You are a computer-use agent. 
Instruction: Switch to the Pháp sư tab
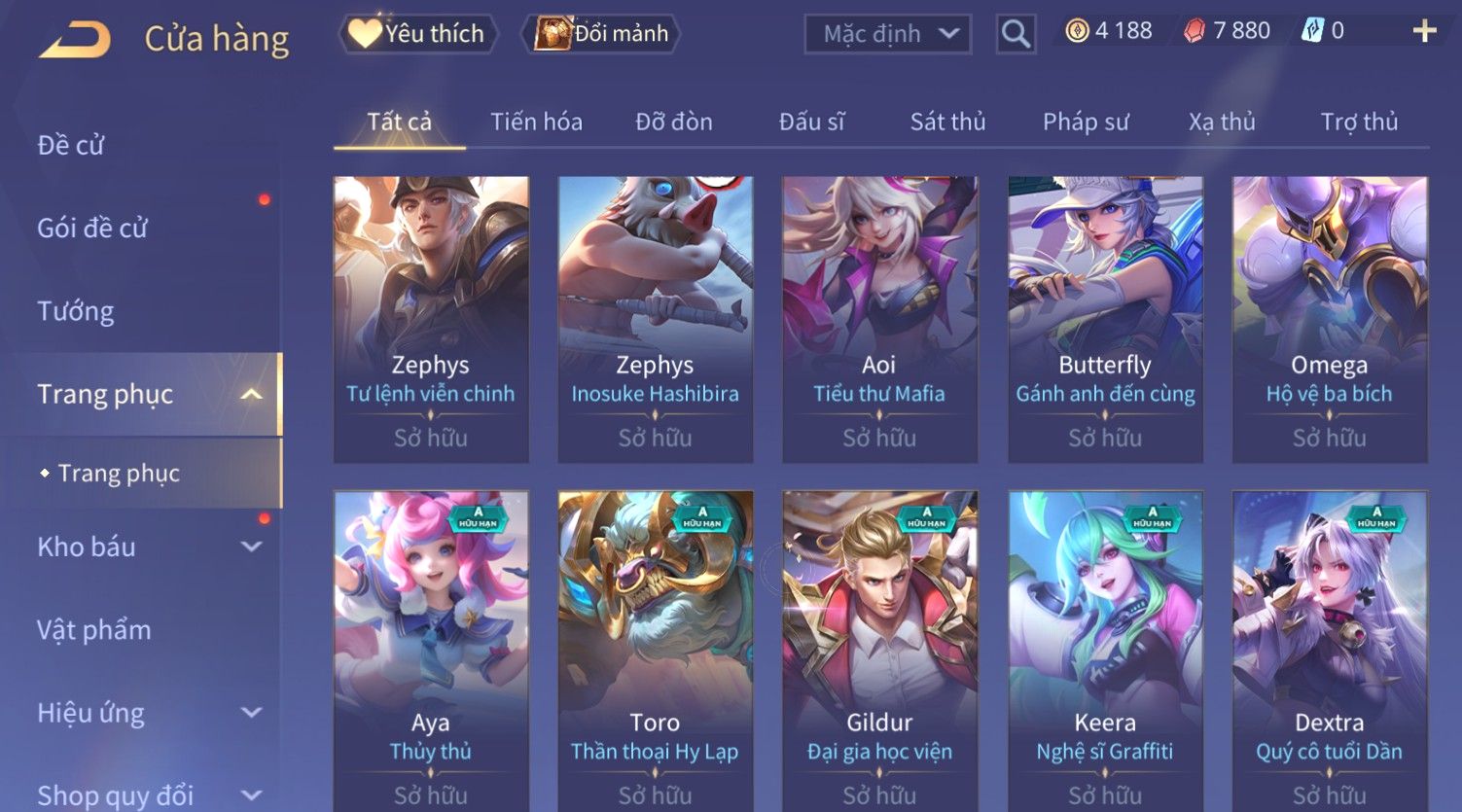pyautogui.click(x=1086, y=122)
